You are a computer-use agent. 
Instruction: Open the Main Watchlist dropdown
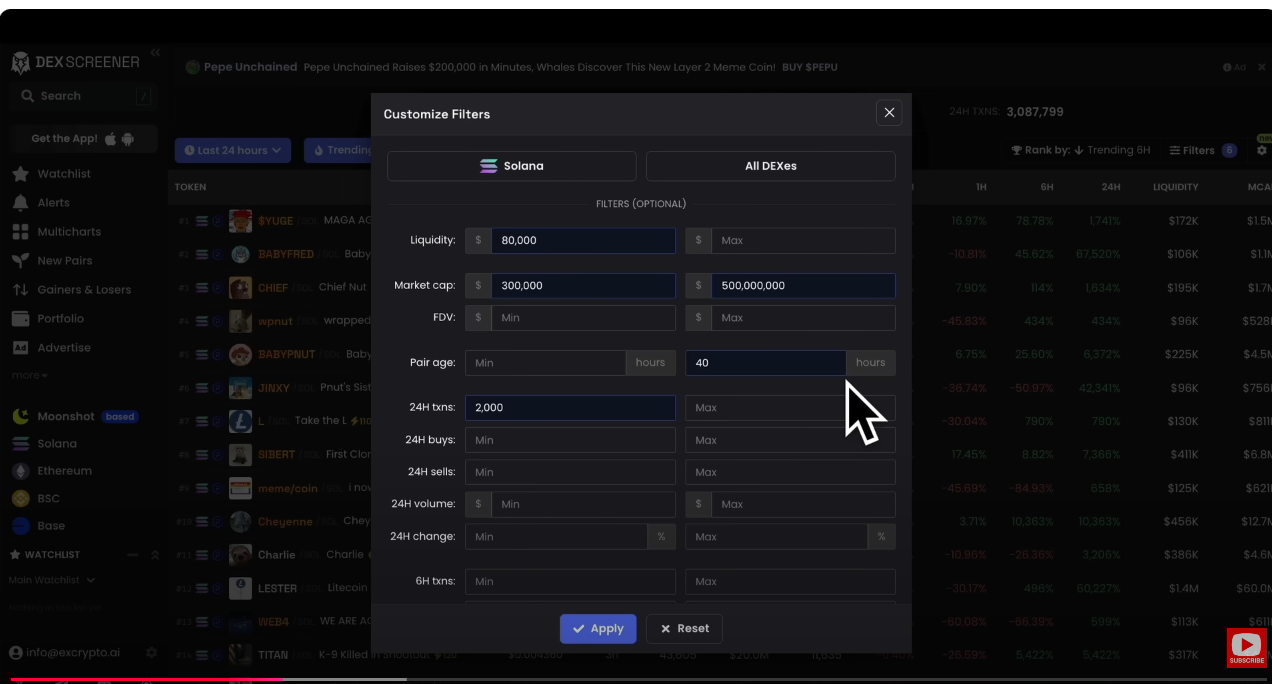pos(52,580)
